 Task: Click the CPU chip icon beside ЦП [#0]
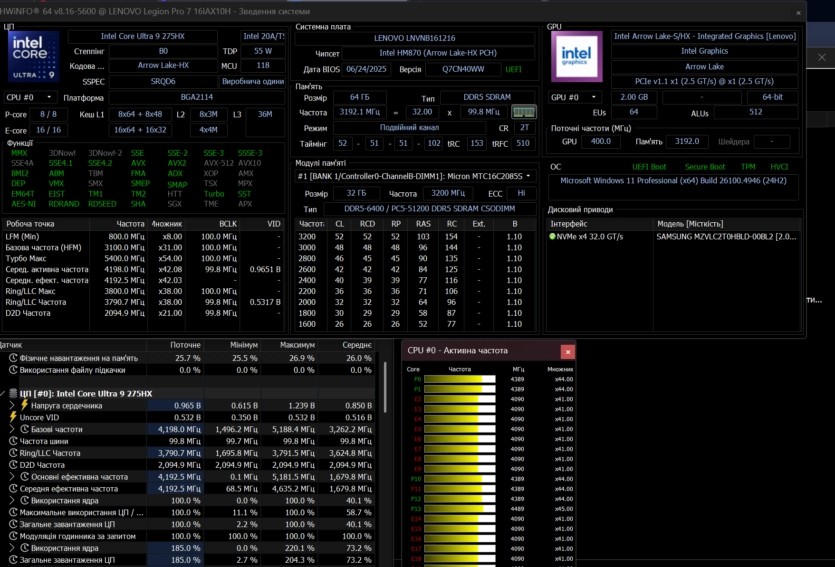(x=12, y=393)
